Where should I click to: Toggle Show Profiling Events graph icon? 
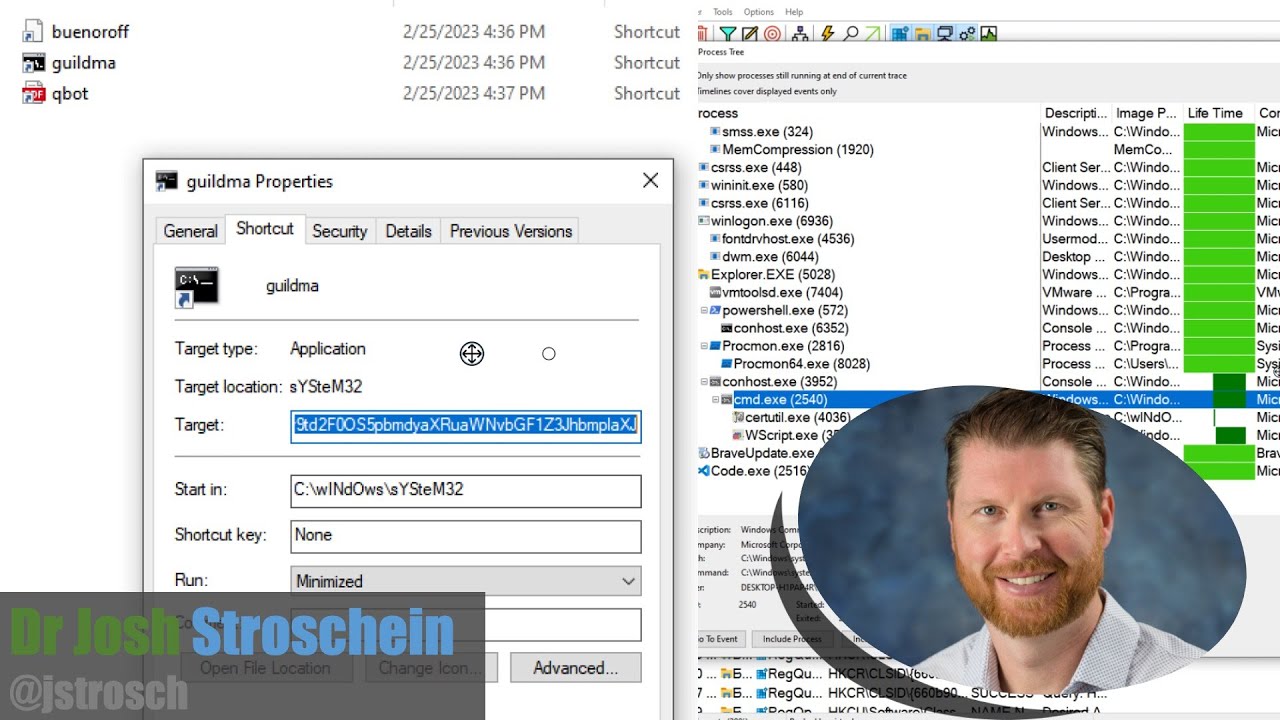coord(989,34)
